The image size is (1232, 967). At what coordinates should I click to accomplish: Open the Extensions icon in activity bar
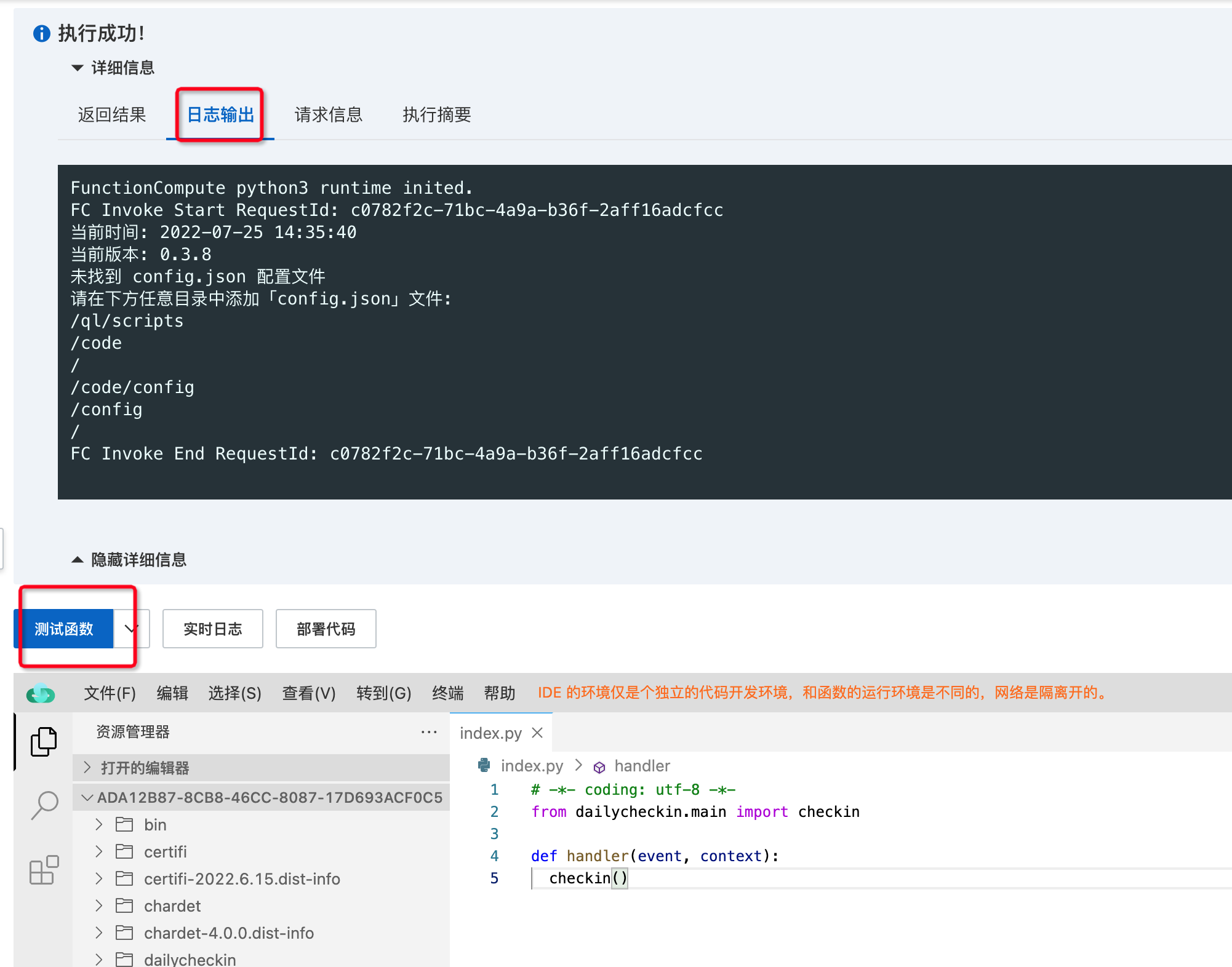click(x=44, y=870)
